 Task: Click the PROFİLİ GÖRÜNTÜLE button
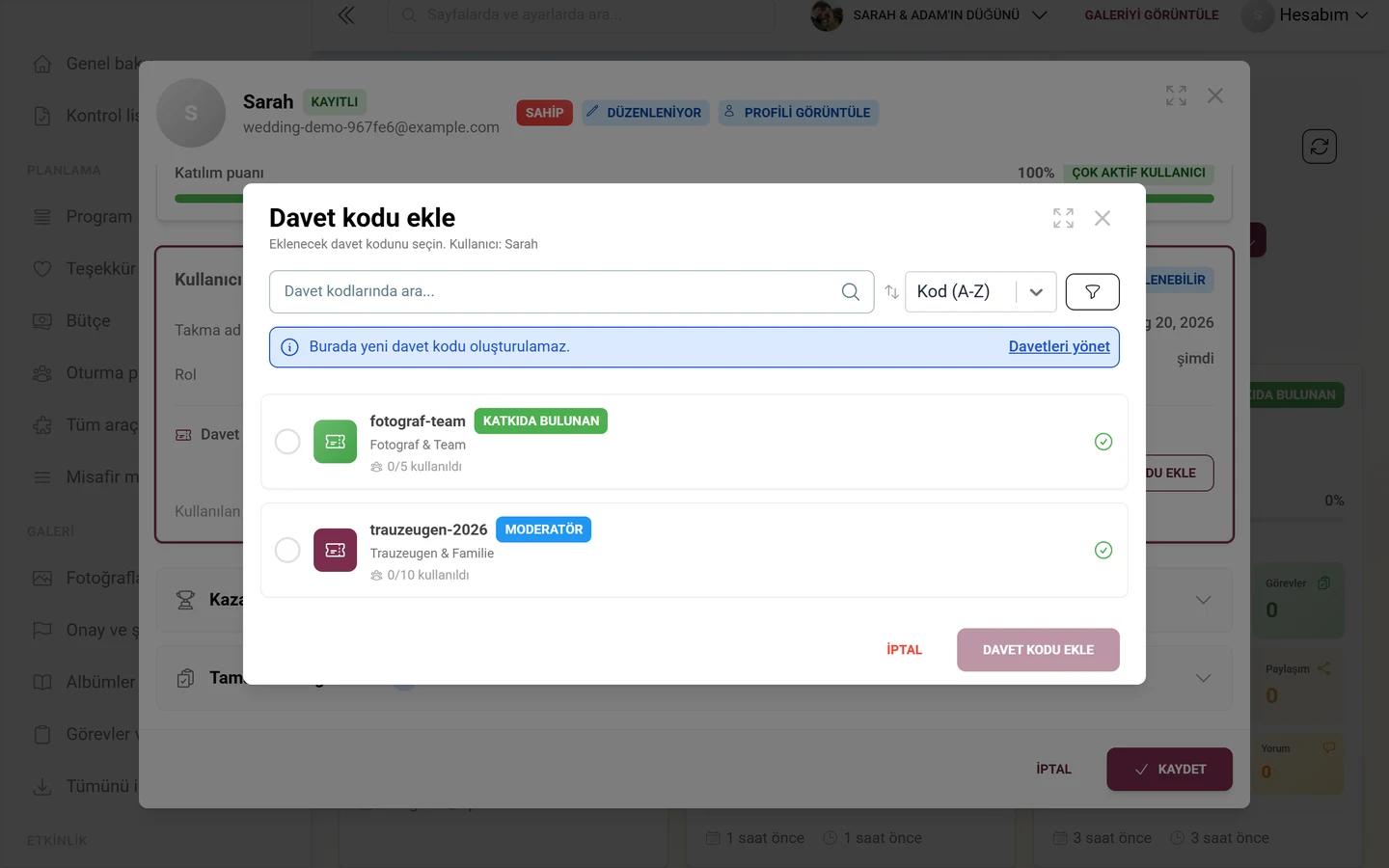(x=798, y=113)
